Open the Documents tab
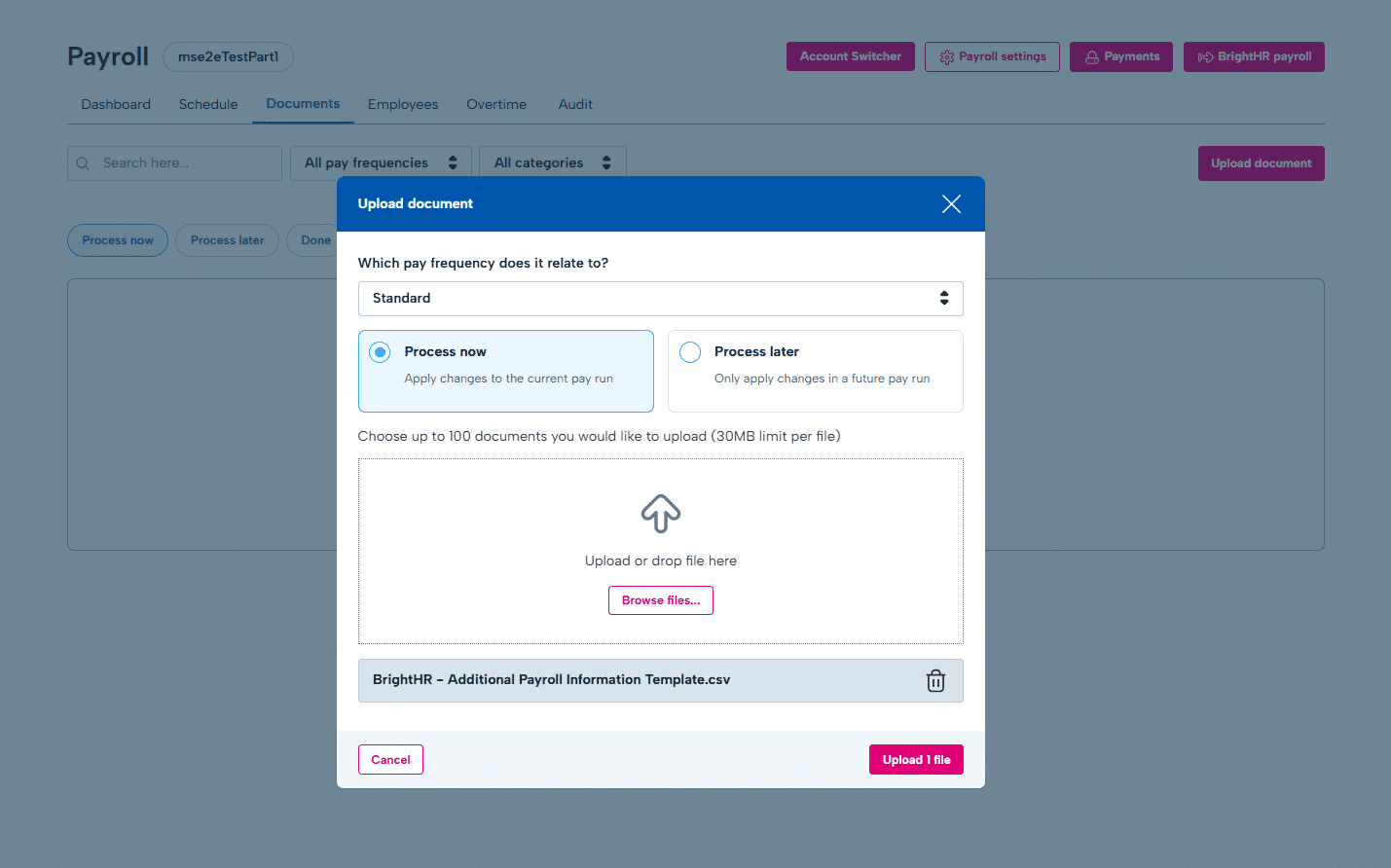 [303, 103]
